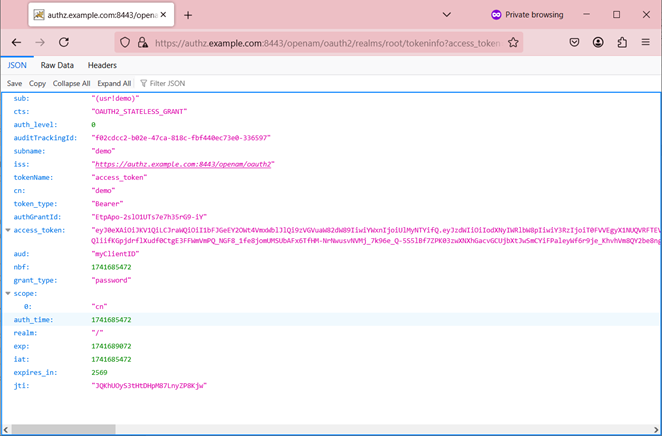
Task: Click the scroll left arrow
Action: [x=5, y=430]
